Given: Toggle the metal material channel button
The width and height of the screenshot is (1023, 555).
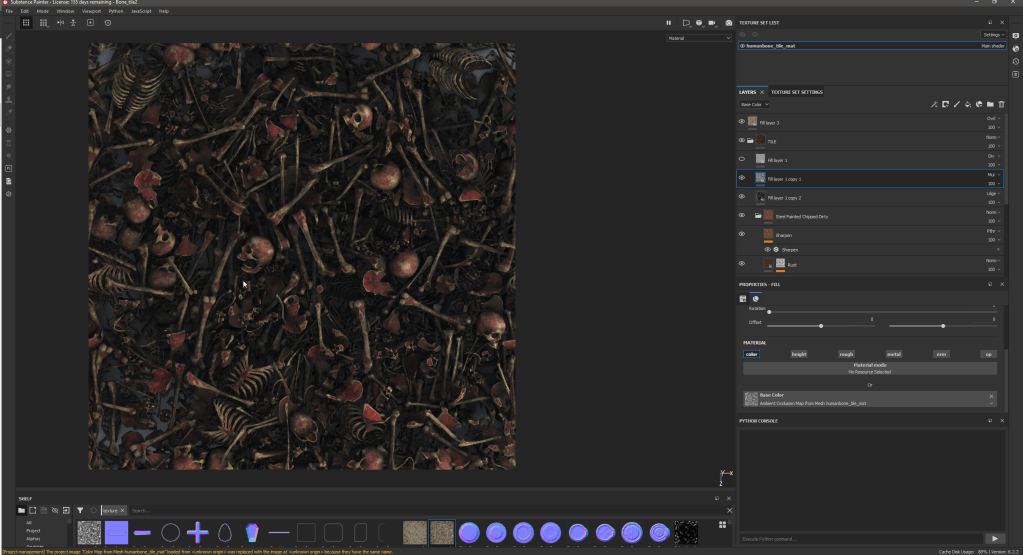Looking at the screenshot, I should point(893,354).
